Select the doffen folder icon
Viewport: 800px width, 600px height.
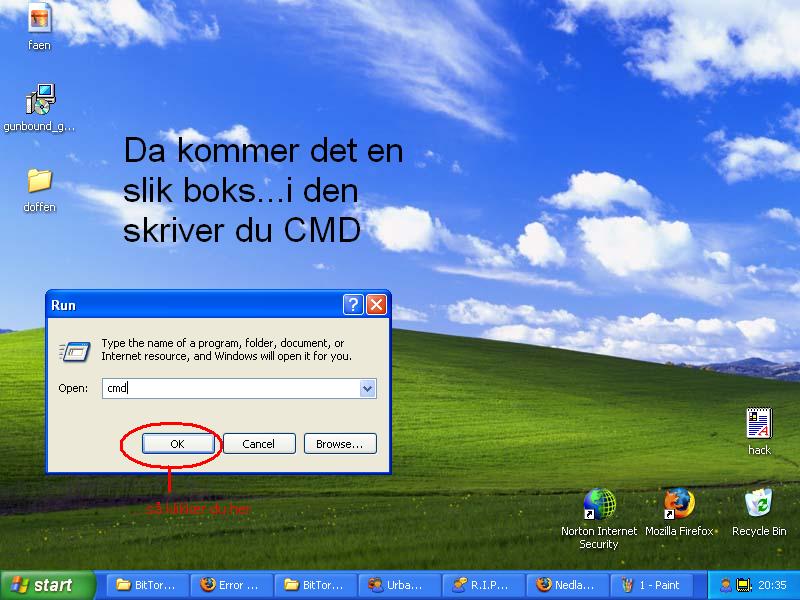point(39,191)
